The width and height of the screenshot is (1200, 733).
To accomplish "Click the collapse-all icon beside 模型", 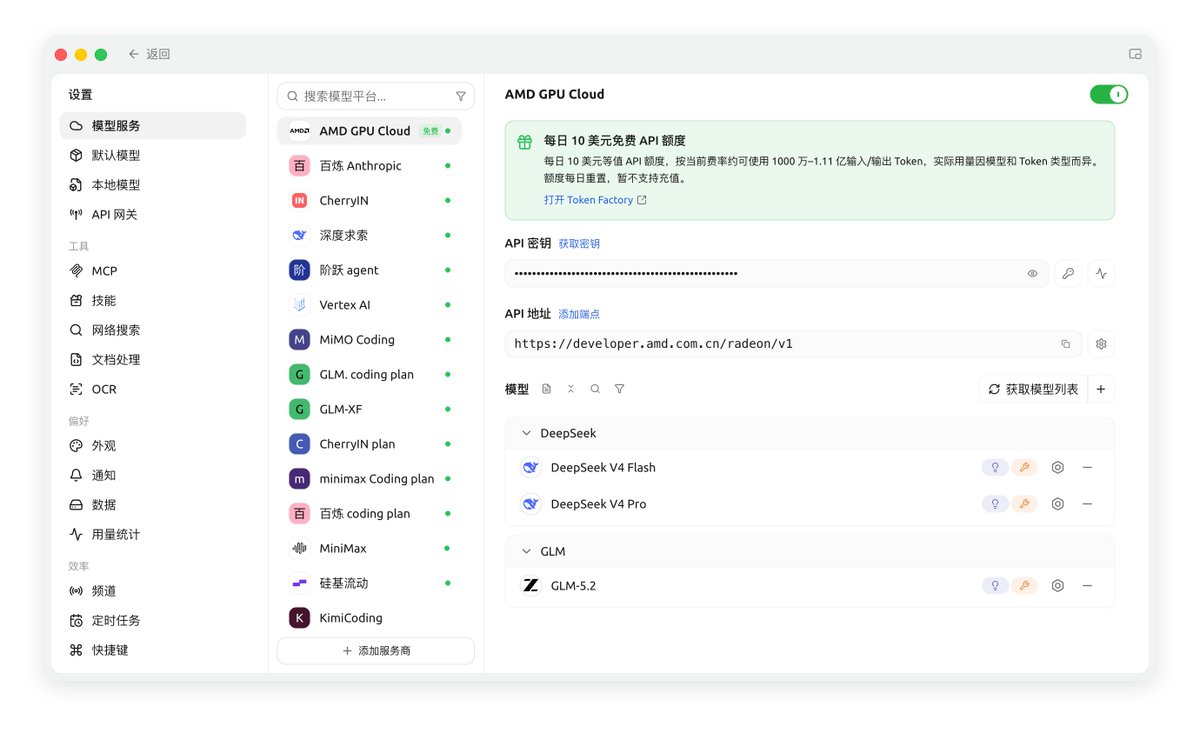I will click(570, 389).
